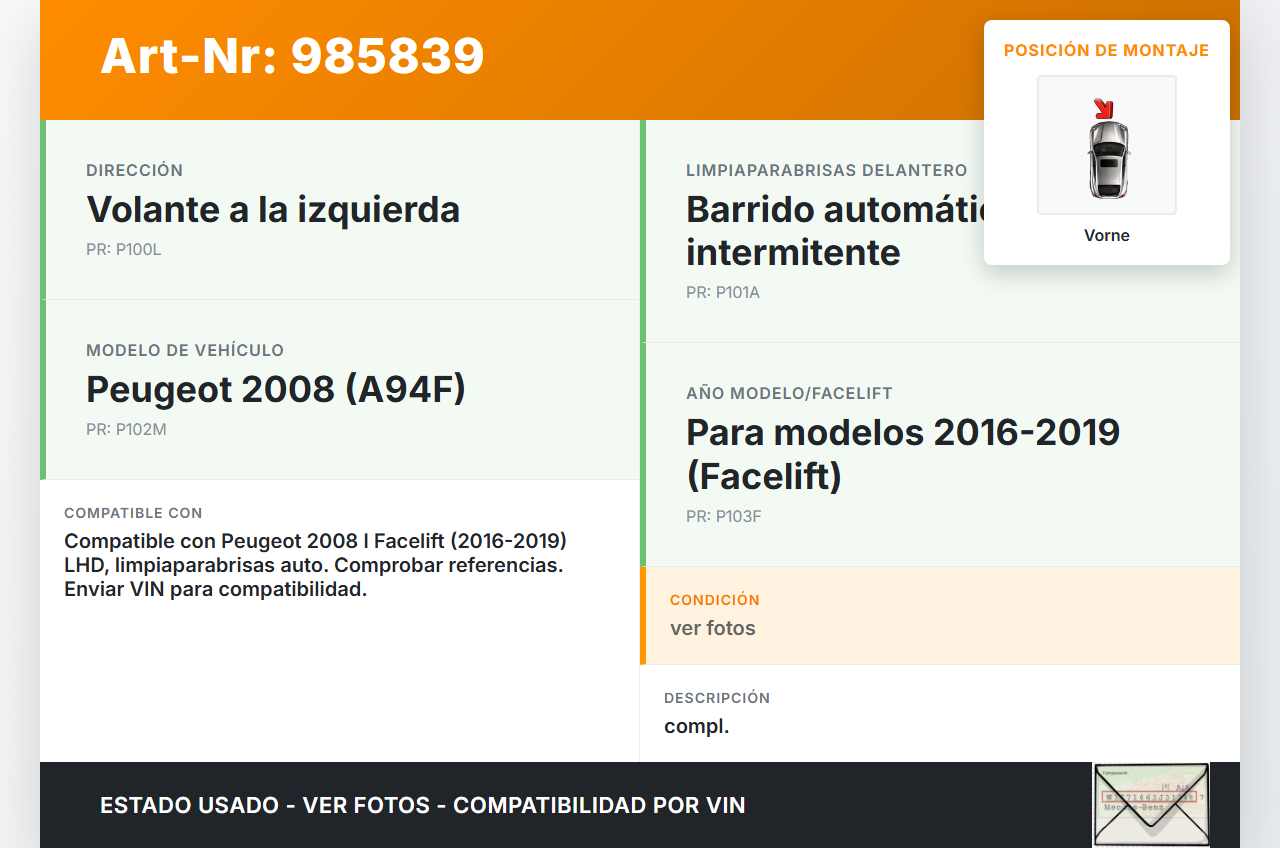Viewport: 1280px width, 848px height.
Task: Click the PR: P100L code
Action: point(123,250)
